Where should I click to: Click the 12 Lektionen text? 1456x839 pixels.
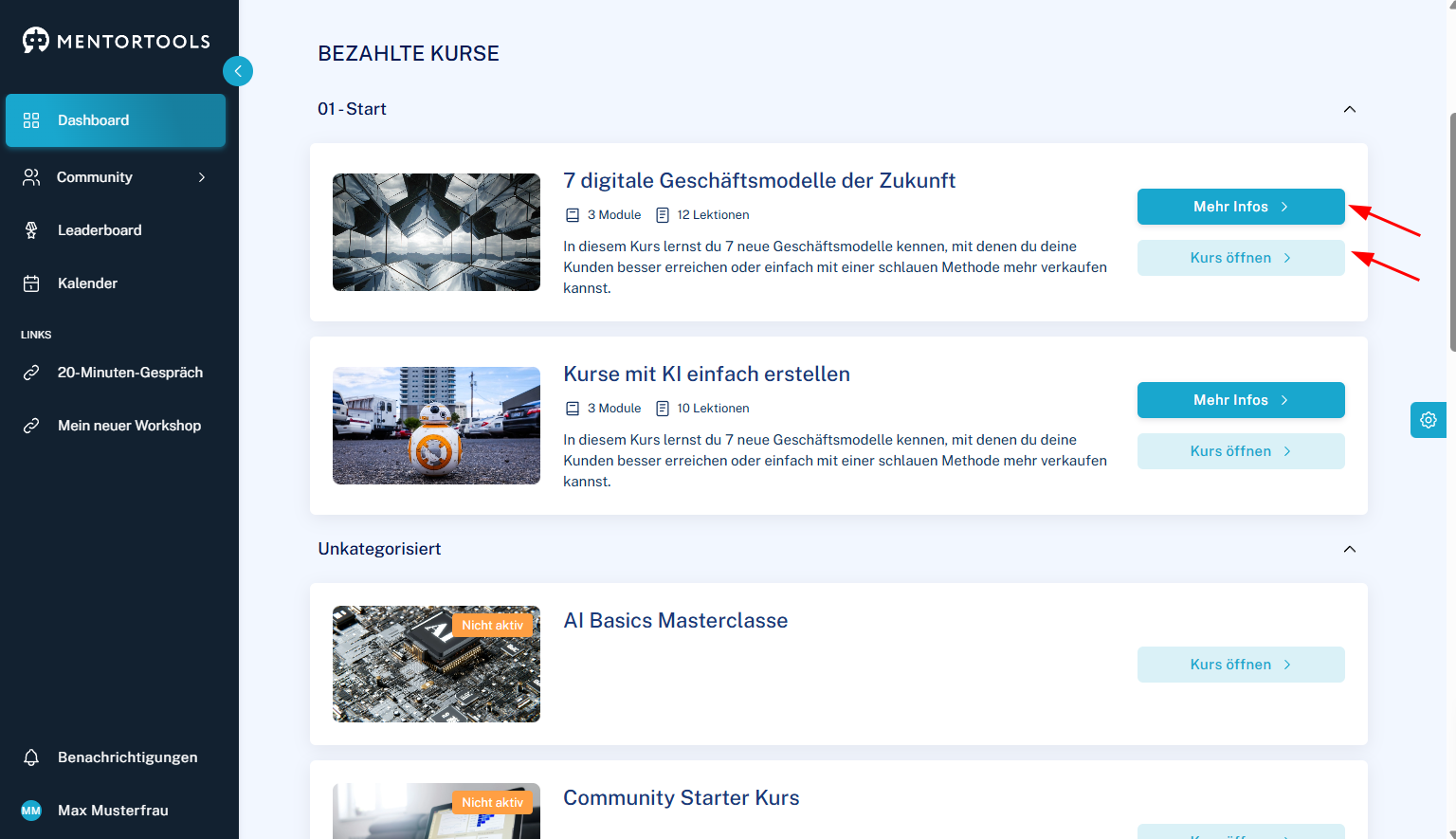713,215
